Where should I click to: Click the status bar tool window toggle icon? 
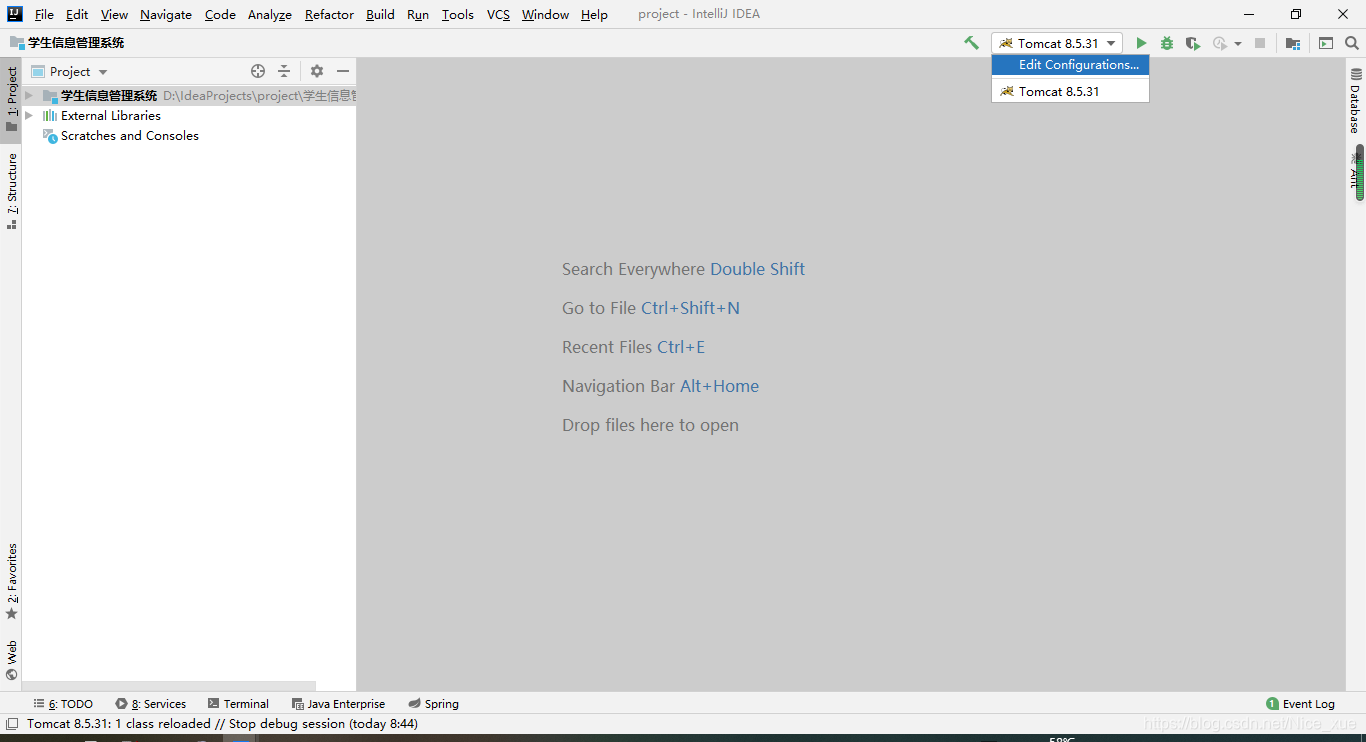[x=11, y=723]
